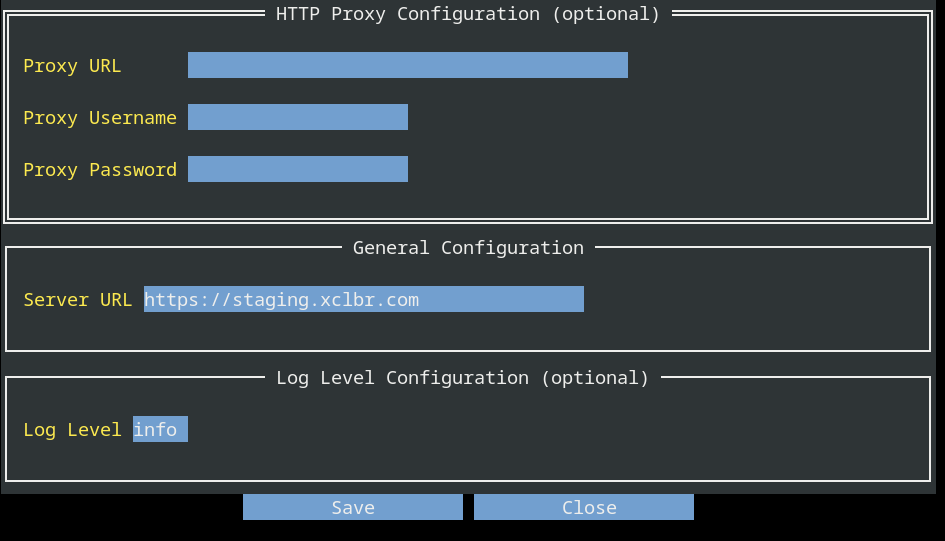The width and height of the screenshot is (945, 541).
Task: Click the 'Server URL' label
Action: pyautogui.click(x=77, y=300)
